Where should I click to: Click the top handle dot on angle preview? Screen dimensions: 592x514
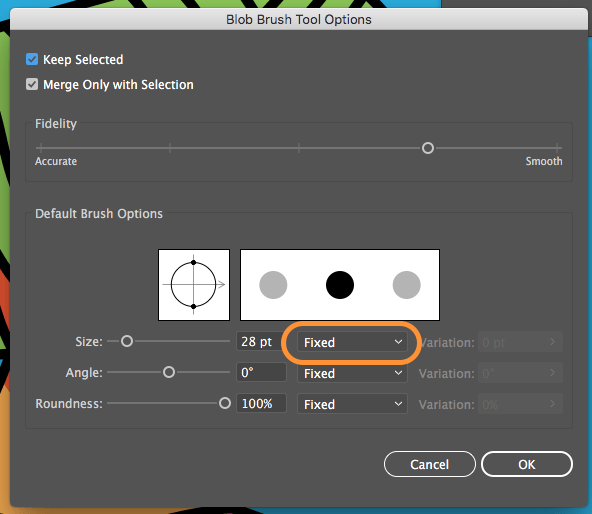[x=193, y=262]
